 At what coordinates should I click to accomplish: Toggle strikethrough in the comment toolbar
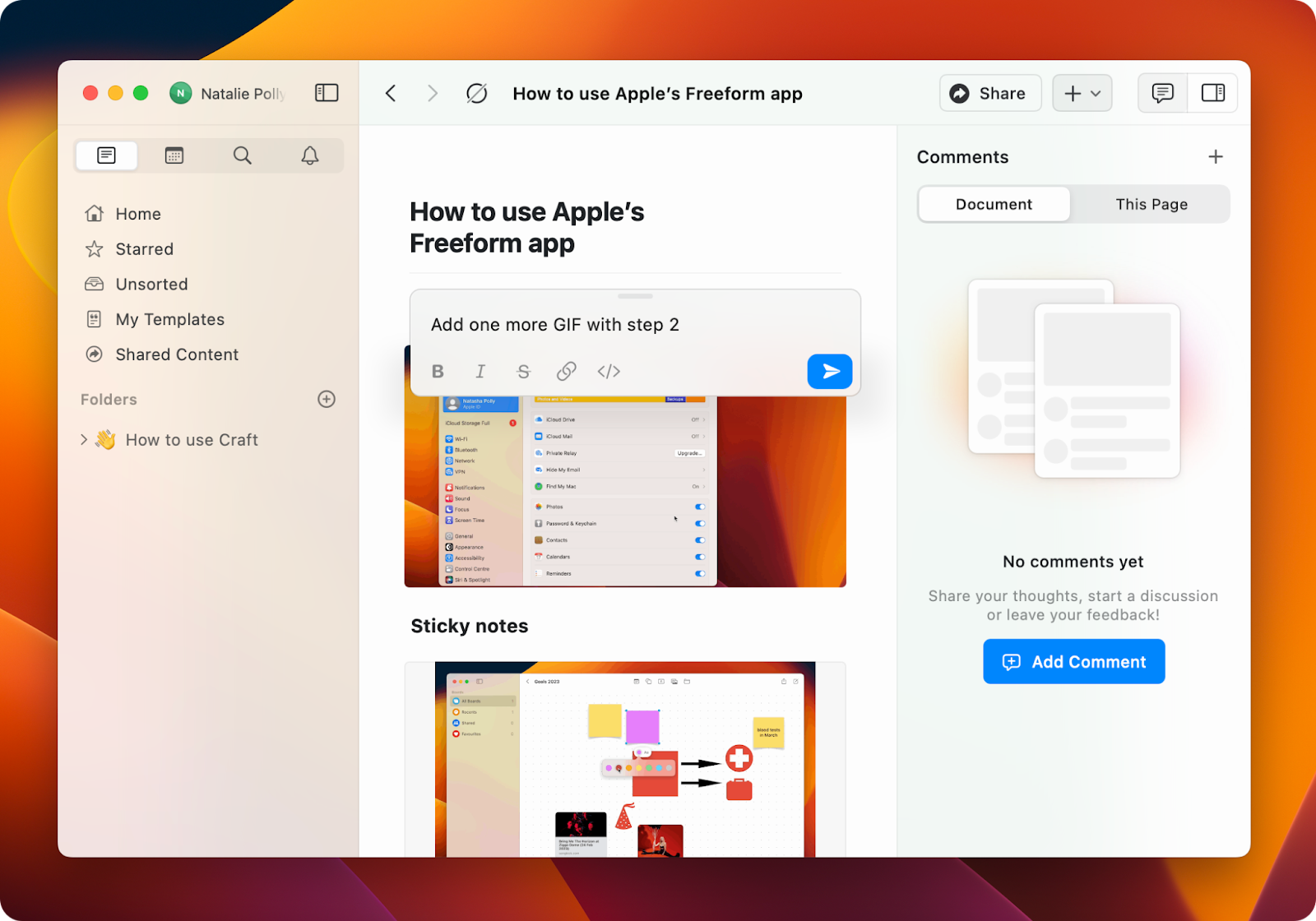pyautogui.click(x=523, y=371)
